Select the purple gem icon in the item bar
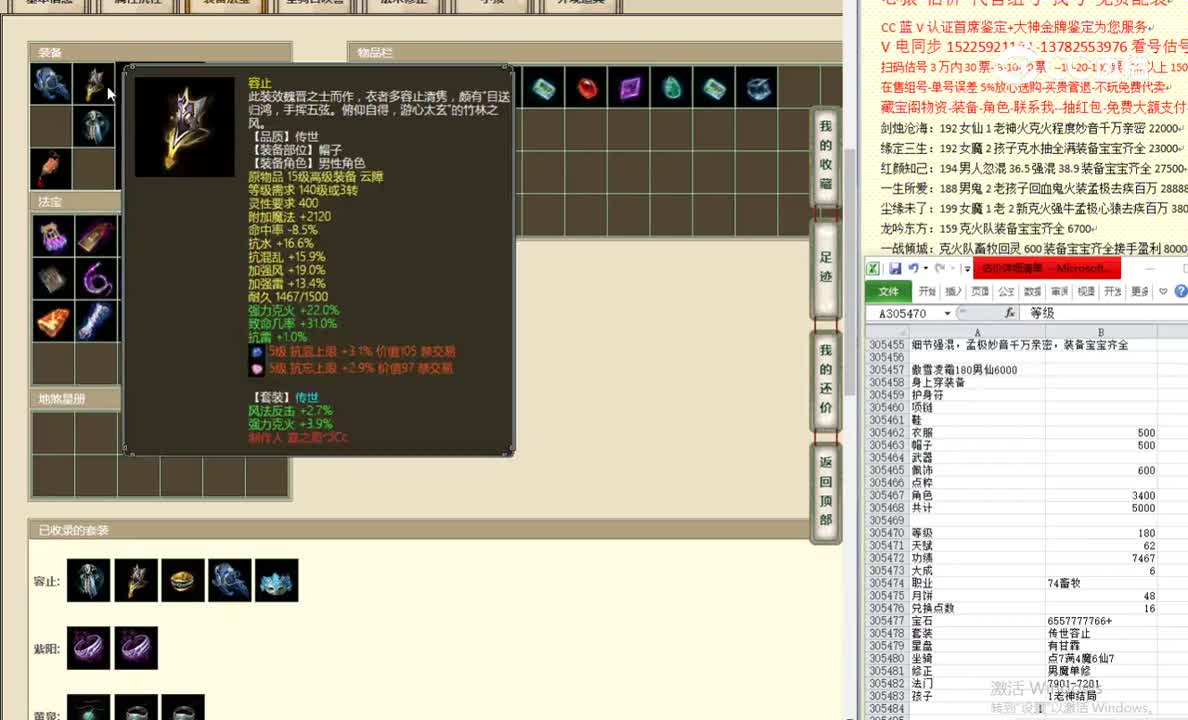Image resolution: width=1188 pixels, height=720 pixels. tap(630, 88)
